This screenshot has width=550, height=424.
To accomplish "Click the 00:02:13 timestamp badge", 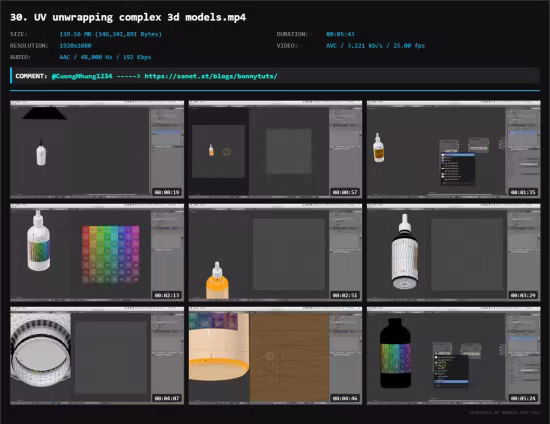I will (167, 295).
